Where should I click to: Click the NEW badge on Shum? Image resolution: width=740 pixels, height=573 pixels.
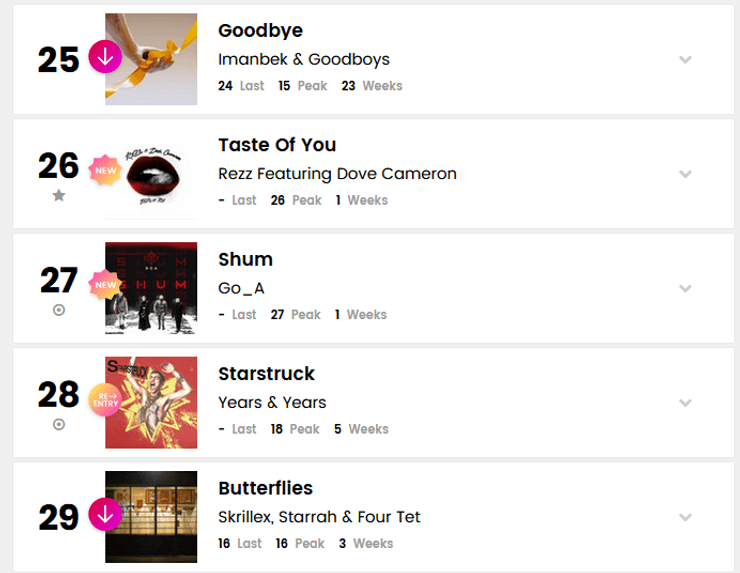tap(105, 286)
